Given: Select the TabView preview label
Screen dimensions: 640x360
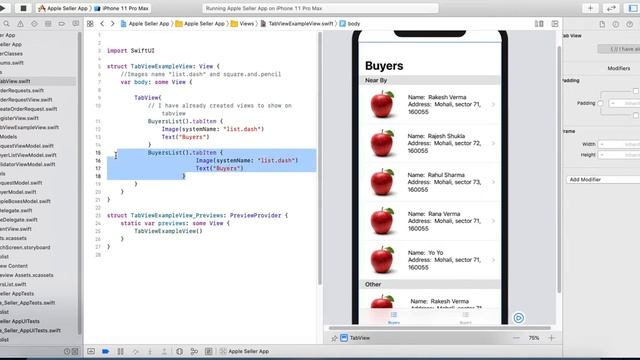Looking at the screenshot, I should (355, 338).
